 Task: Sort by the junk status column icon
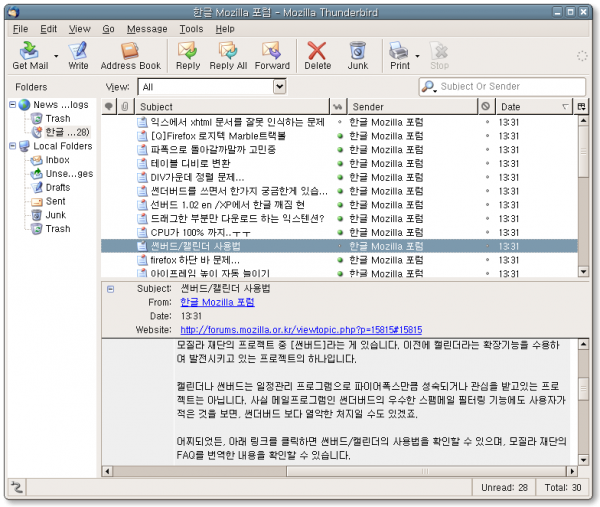(486, 106)
